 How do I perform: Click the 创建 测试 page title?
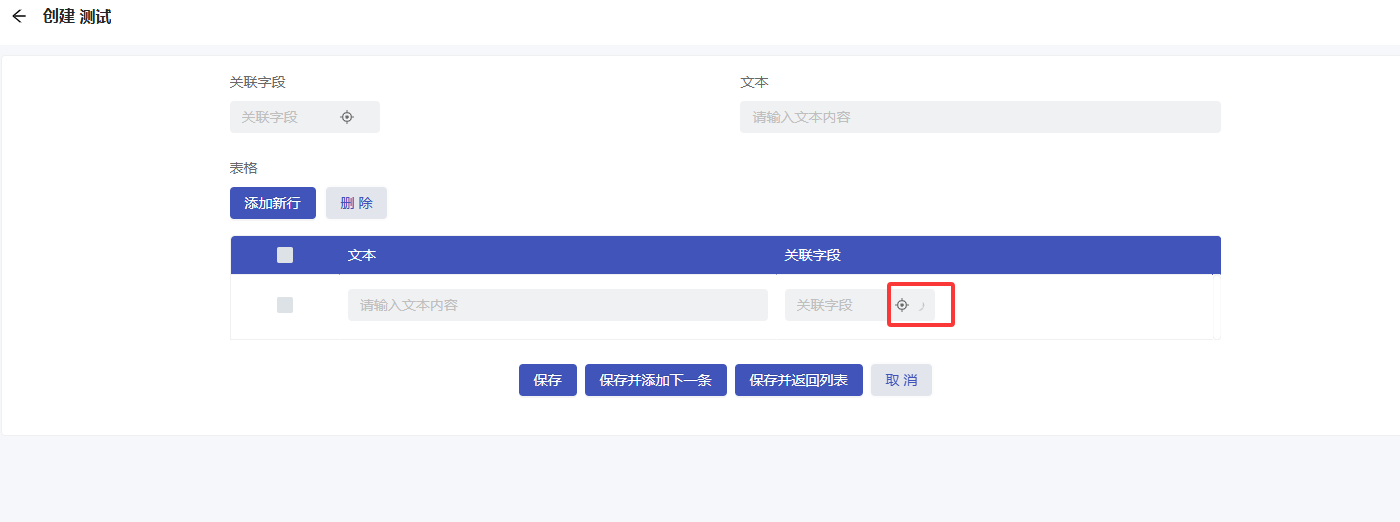[77, 17]
